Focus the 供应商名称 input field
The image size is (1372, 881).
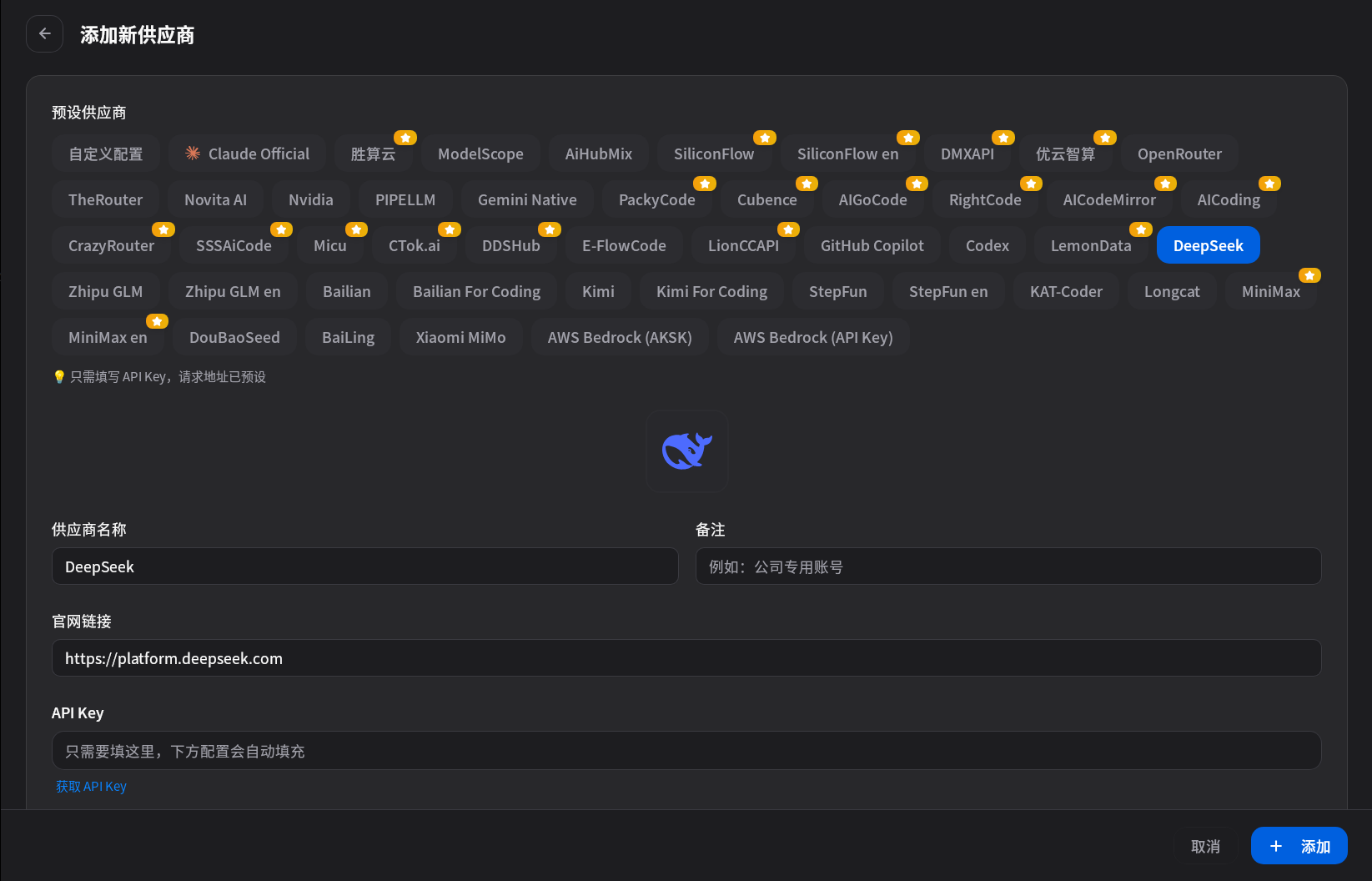pyautogui.click(x=365, y=566)
